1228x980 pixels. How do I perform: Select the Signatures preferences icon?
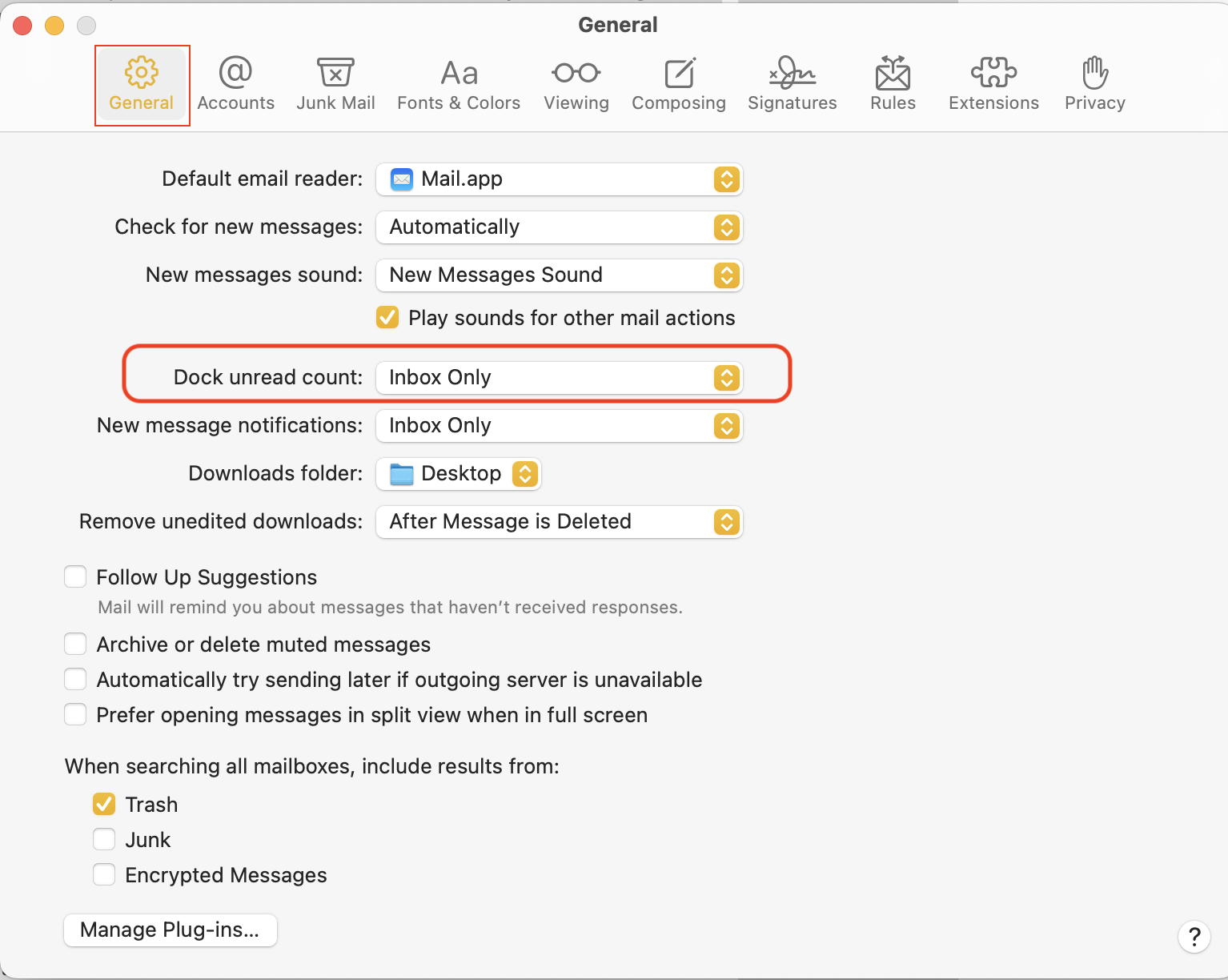pos(792,83)
